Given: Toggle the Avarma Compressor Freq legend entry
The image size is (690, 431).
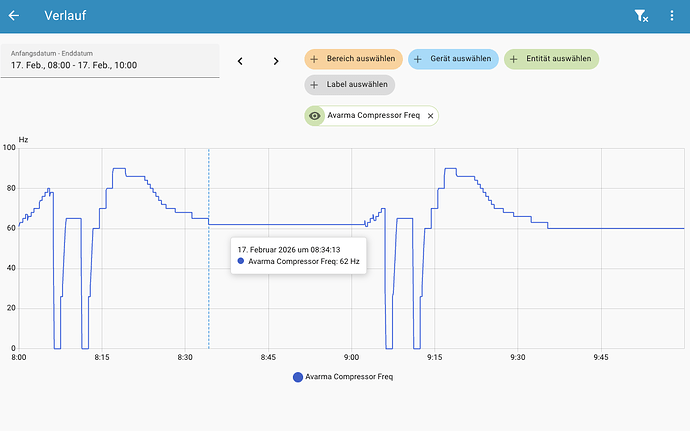Looking at the screenshot, I should [x=343, y=377].
